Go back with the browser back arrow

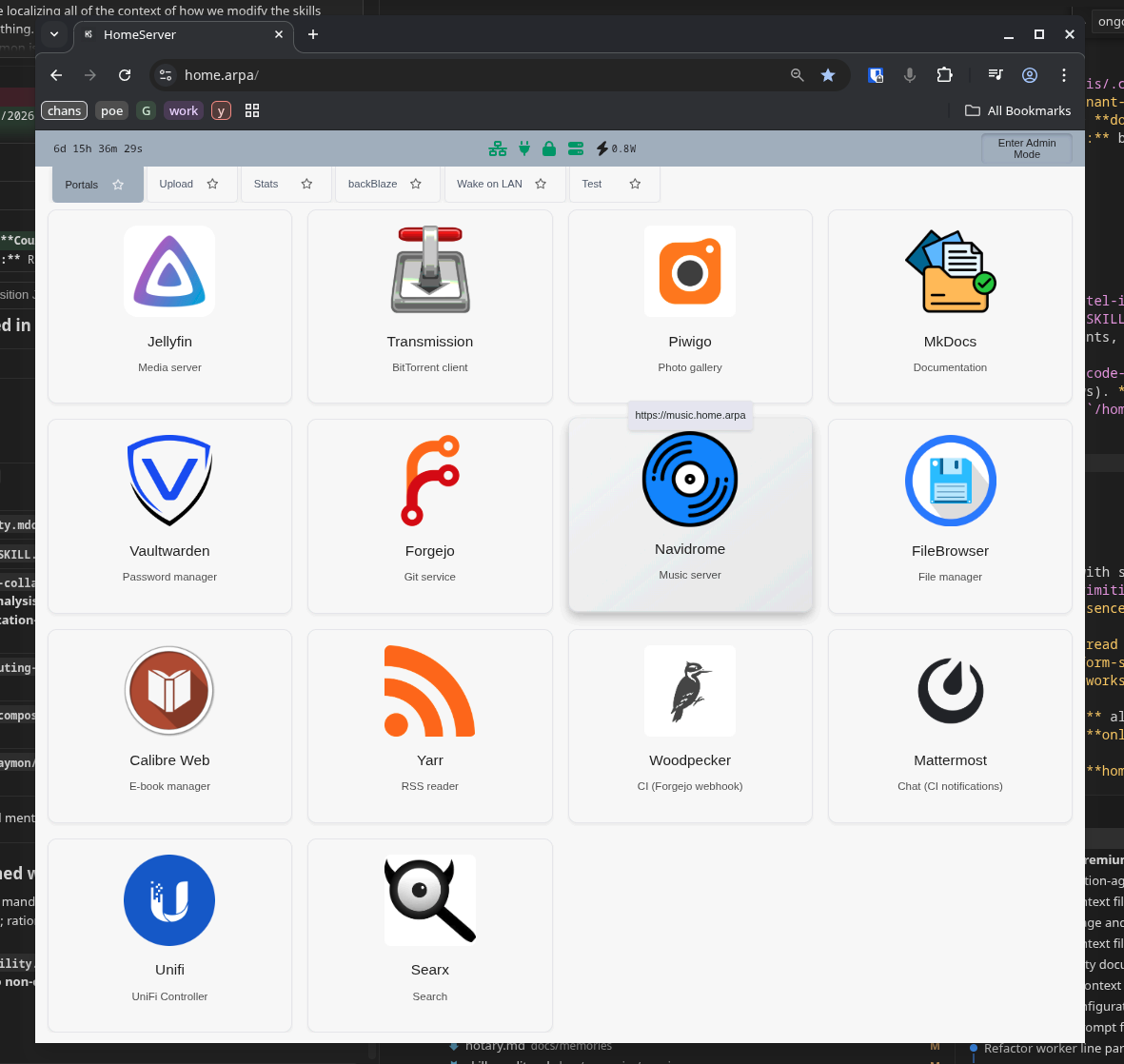[57, 74]
